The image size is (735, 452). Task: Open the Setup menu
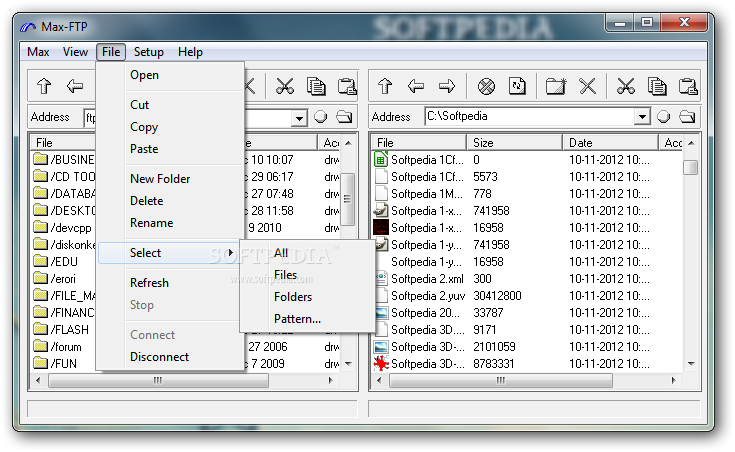point(149,52)
